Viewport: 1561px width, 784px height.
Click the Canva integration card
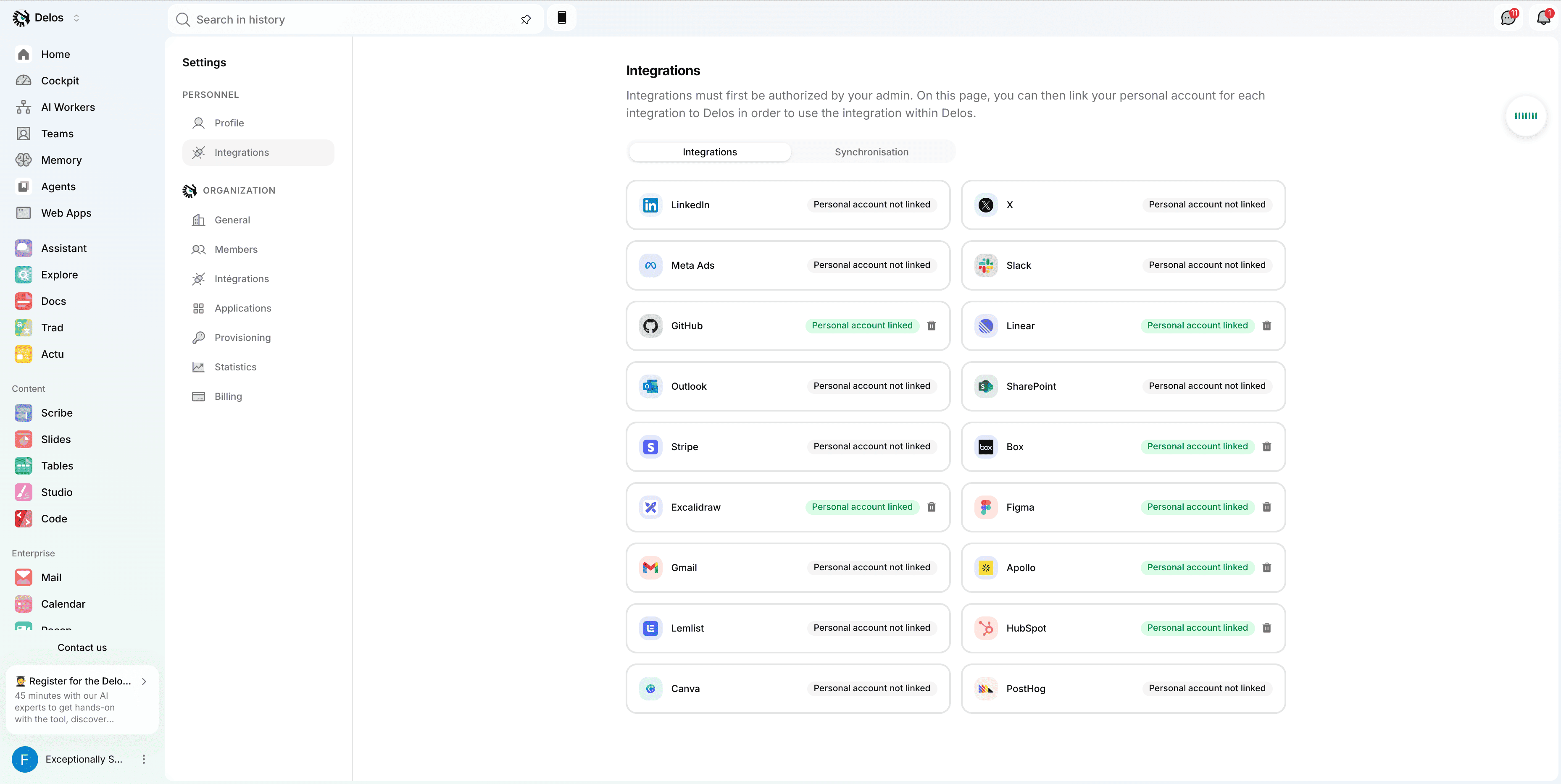(x=788, y=688)
